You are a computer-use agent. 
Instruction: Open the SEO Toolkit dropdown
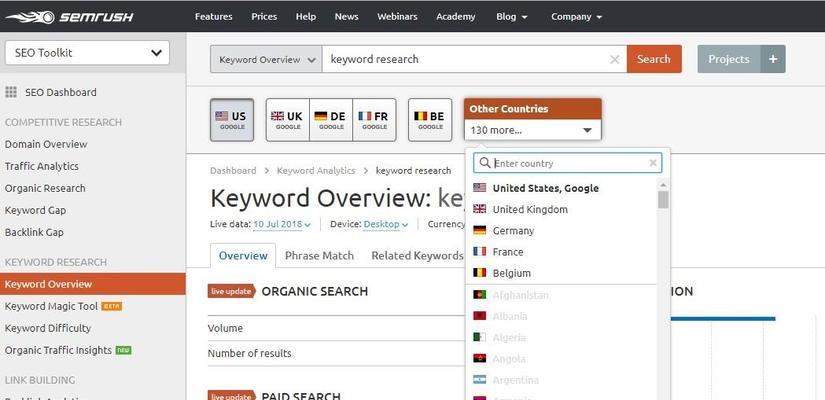tap(87, 53)
